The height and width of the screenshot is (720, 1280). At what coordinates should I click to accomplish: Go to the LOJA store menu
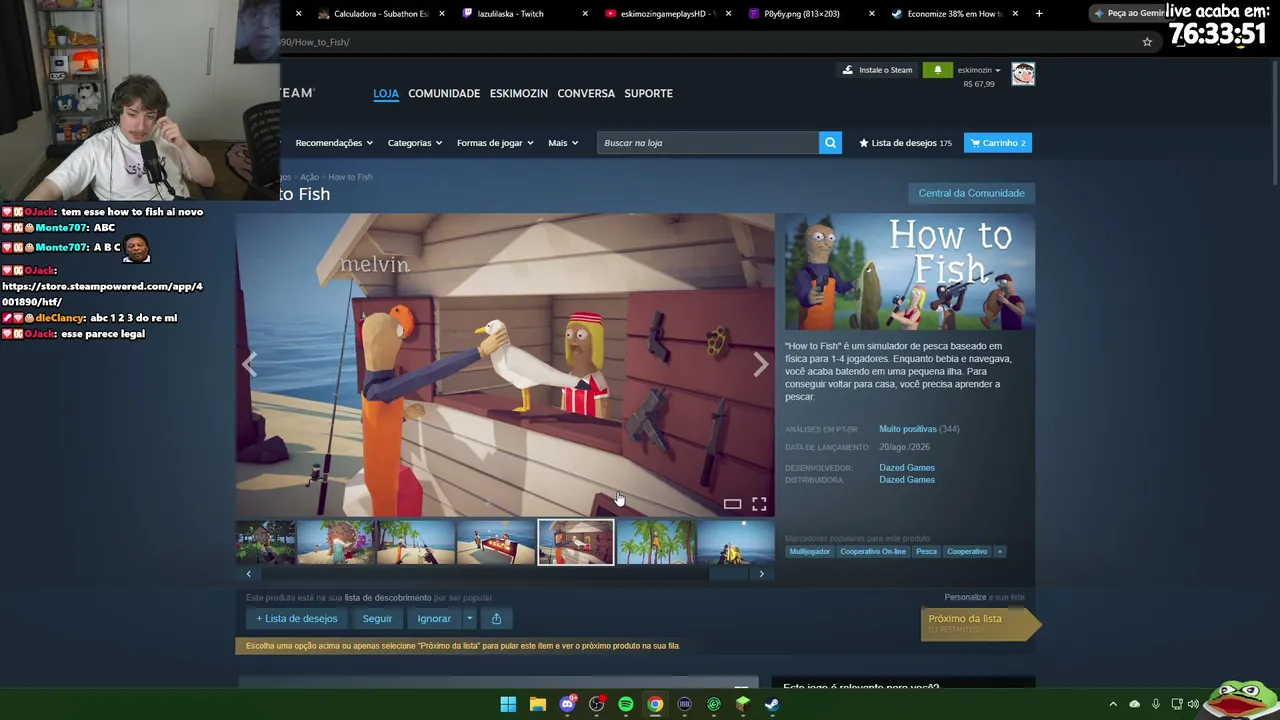coord(386,94)
